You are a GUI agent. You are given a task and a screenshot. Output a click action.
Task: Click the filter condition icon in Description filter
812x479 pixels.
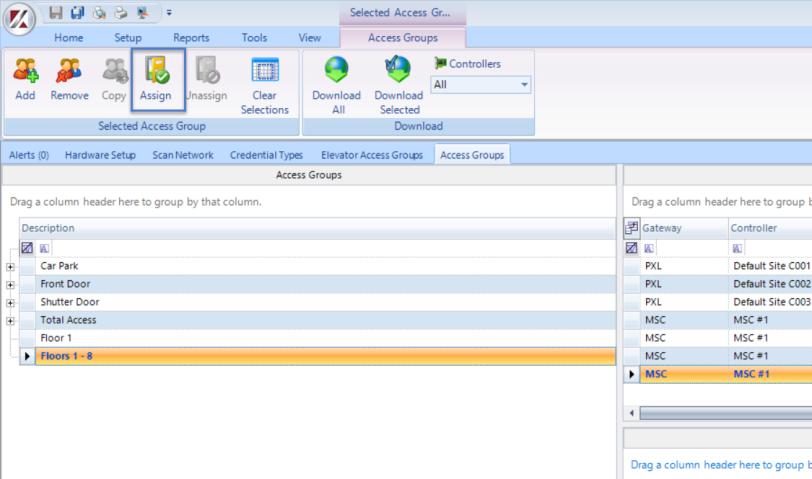pos(45,249)
